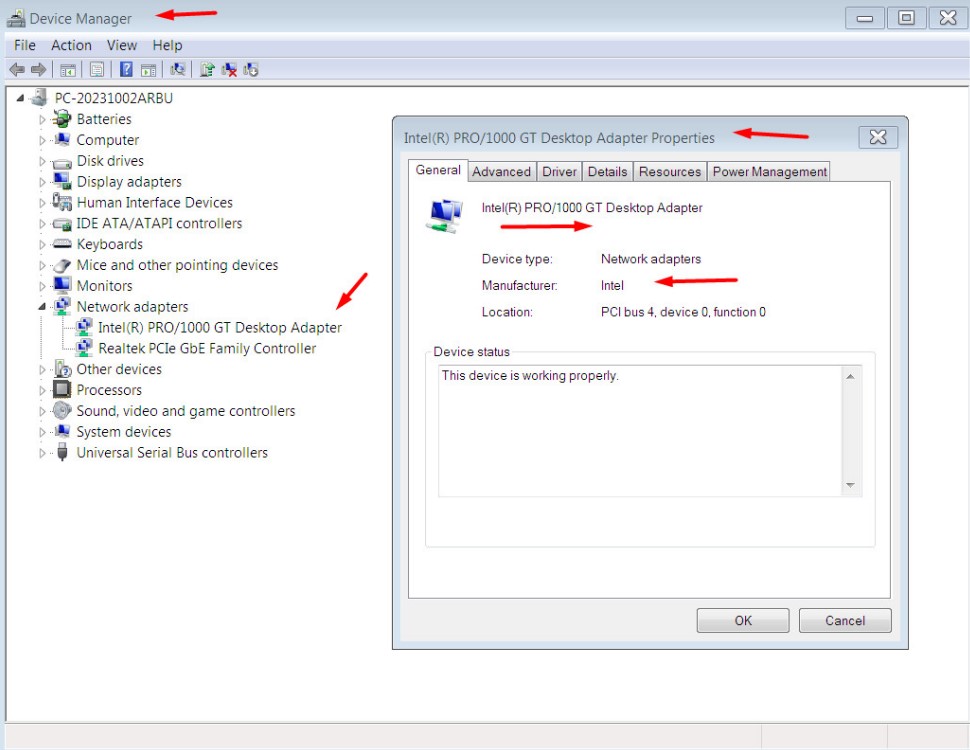This screenshot has width=970, height=750.
Task: Open the View menu
Action: [121, 45]
